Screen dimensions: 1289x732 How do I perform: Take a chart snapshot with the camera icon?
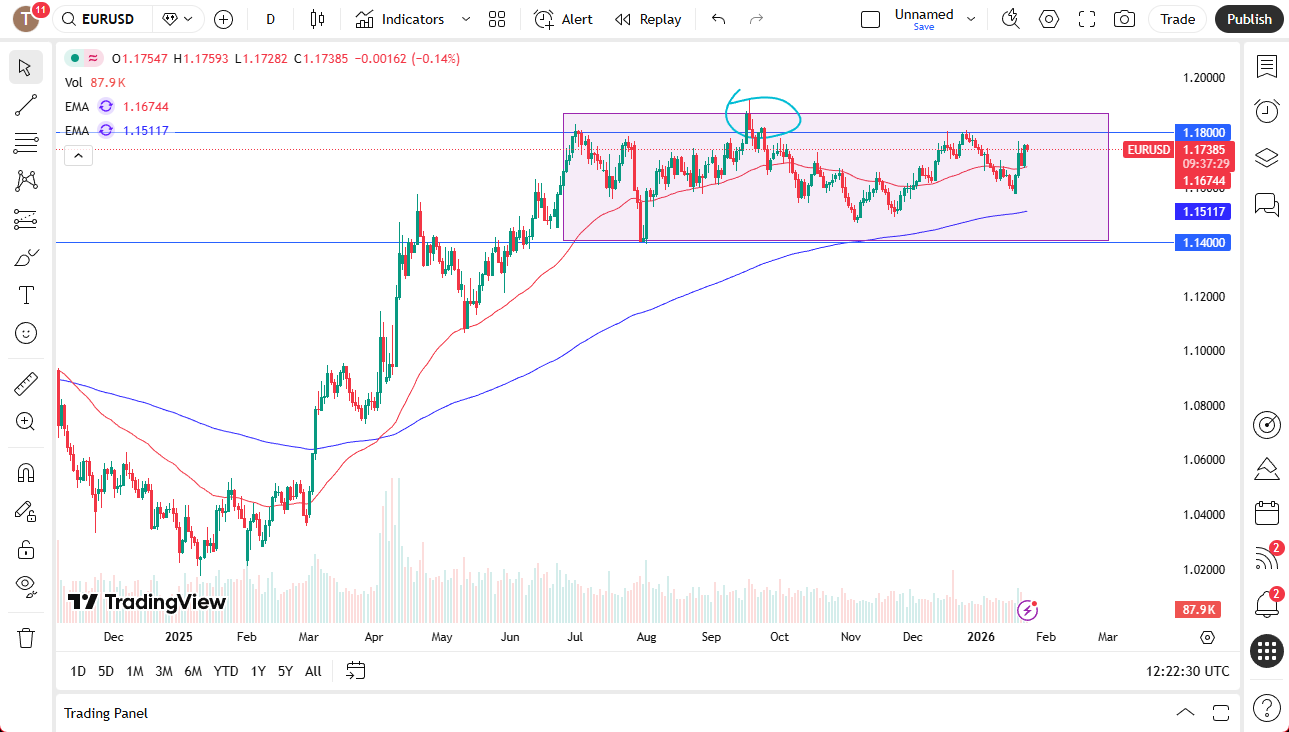pyautogui.click(x=1124, y=19)
